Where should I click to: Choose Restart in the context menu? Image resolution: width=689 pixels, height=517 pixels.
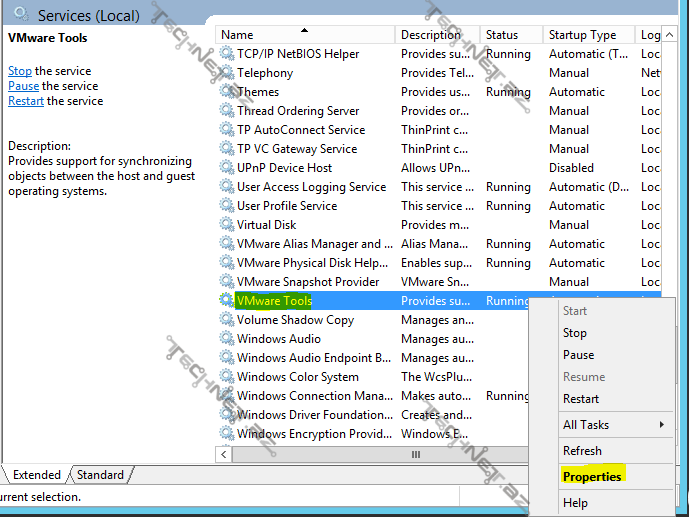click(x=580, y=399)
